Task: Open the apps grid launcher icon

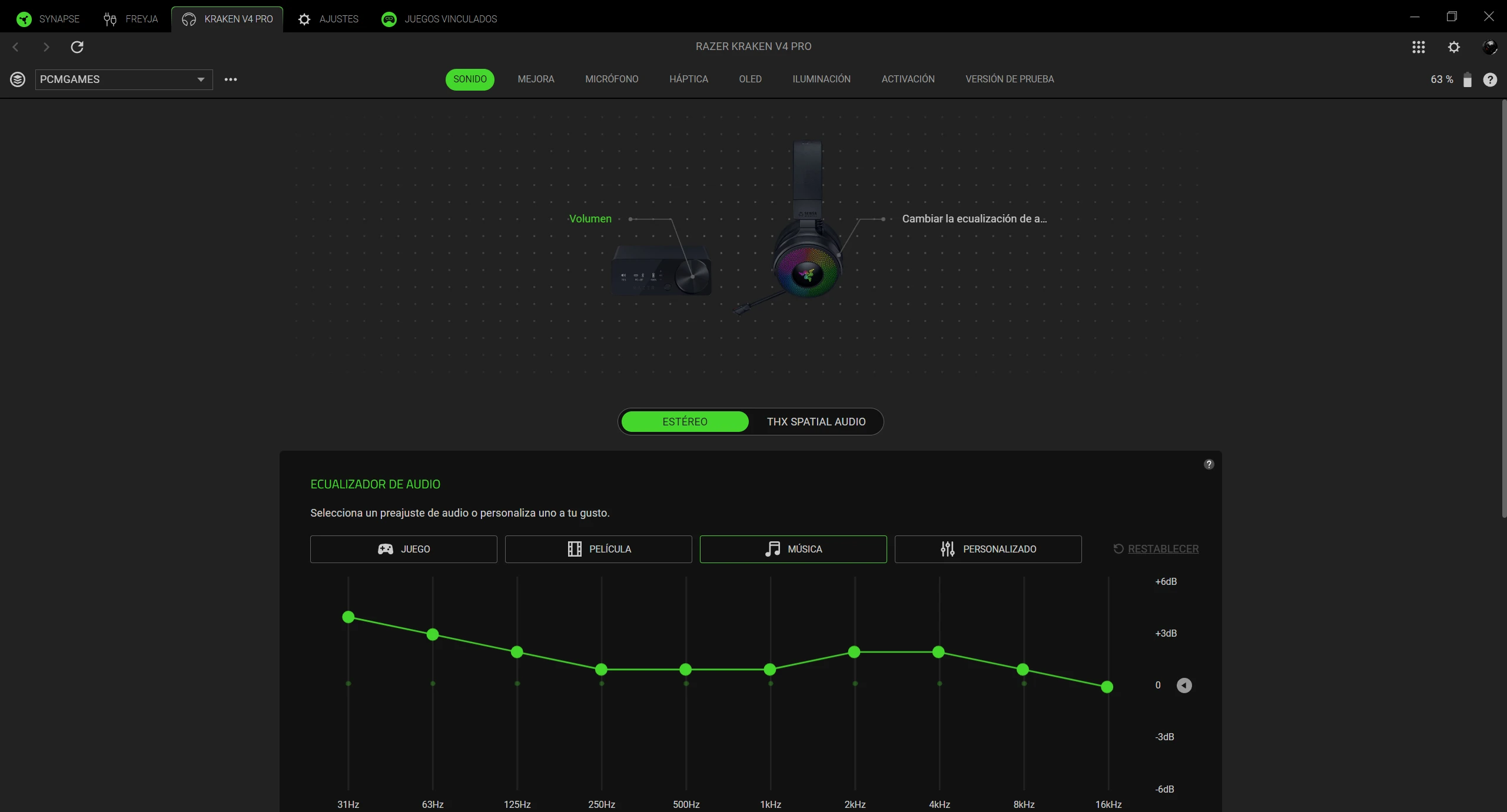Action: pos(1419,47)
